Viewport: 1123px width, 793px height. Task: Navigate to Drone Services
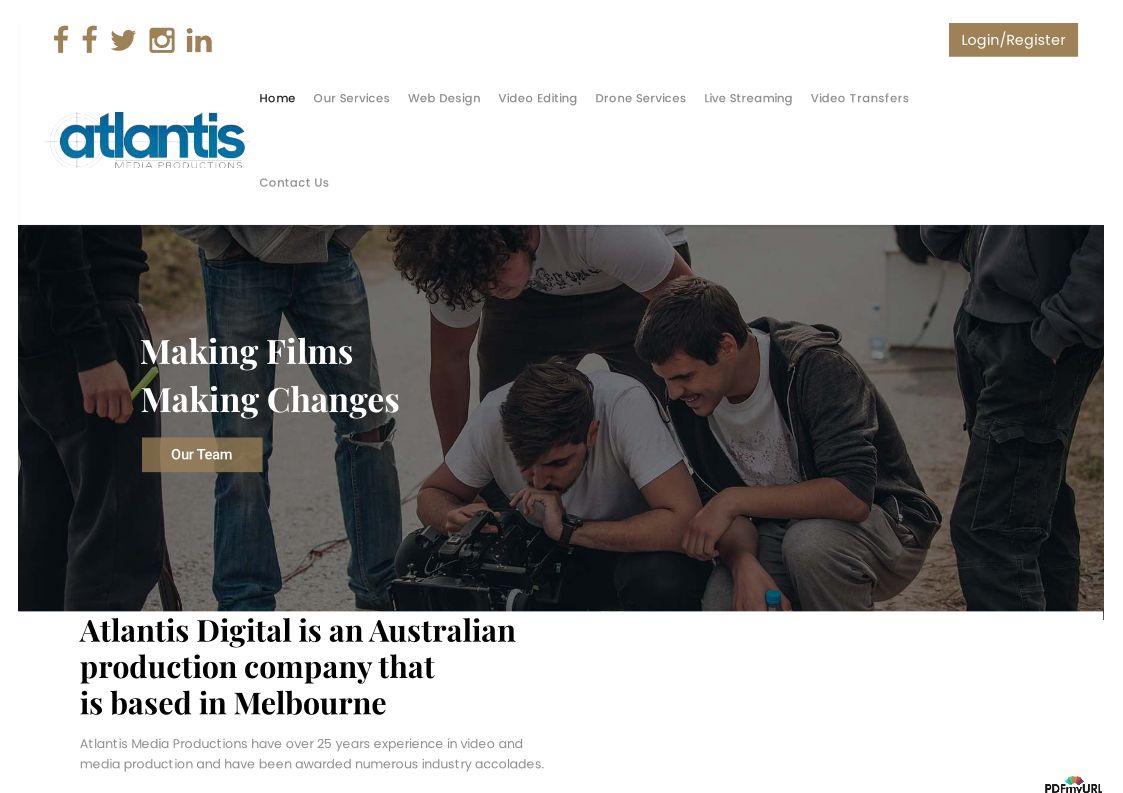640,98
